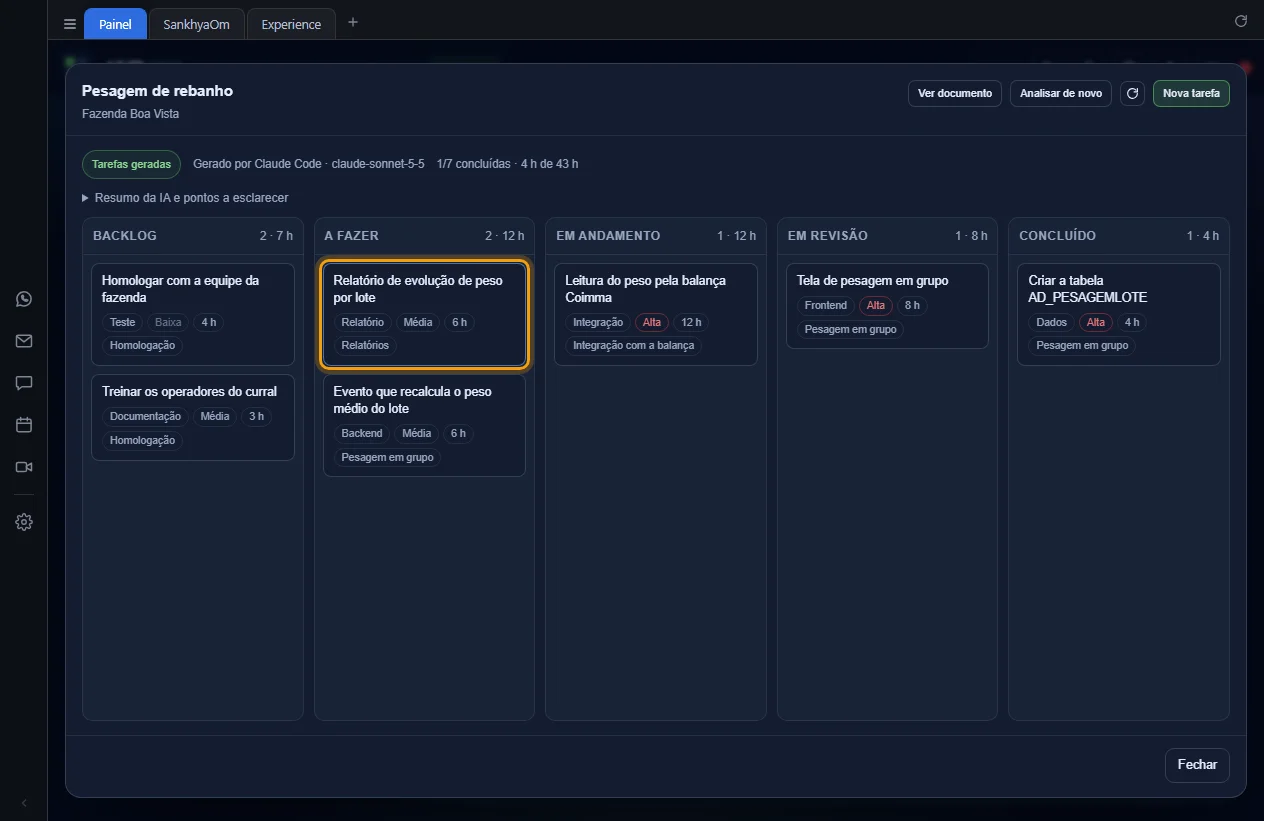Click the Documentação tag
The width and height of the screenshot is (1264, 821).
(x=145, y=417)
